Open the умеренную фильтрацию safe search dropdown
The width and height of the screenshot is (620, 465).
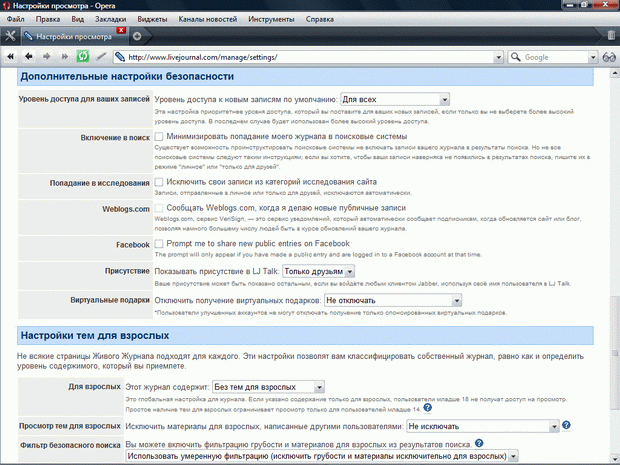[322, 456]
